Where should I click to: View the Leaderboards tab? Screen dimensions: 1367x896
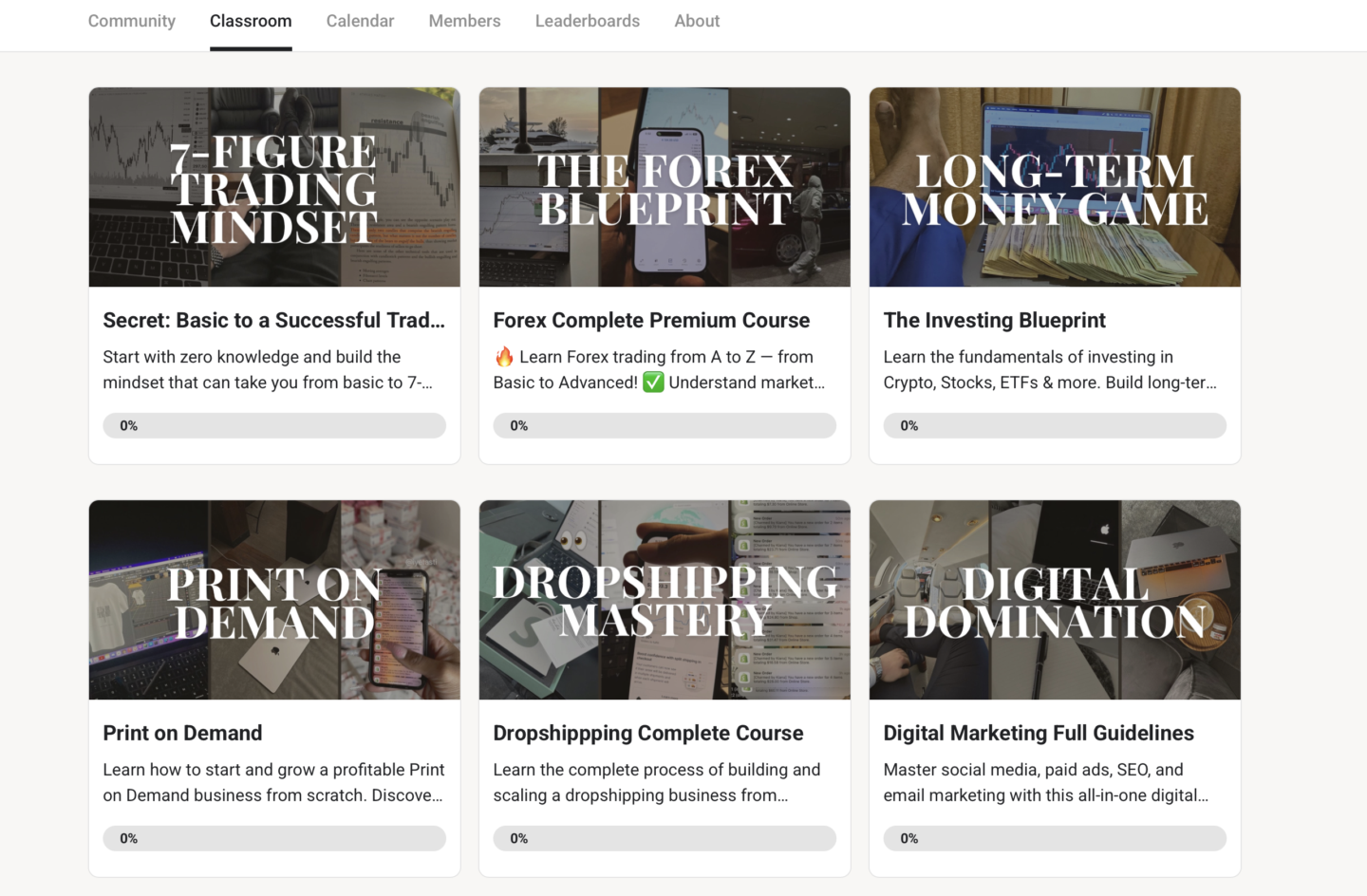click(x=587, y=21)
